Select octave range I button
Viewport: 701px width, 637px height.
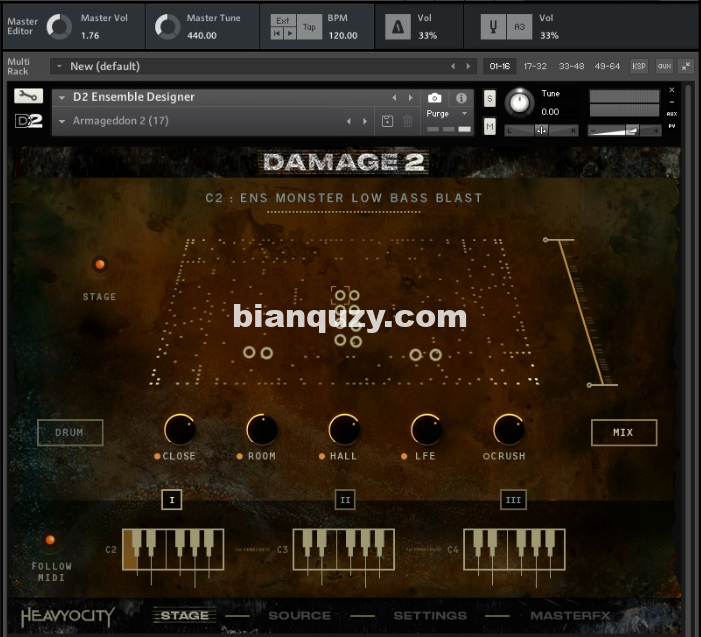pos(172,500)
